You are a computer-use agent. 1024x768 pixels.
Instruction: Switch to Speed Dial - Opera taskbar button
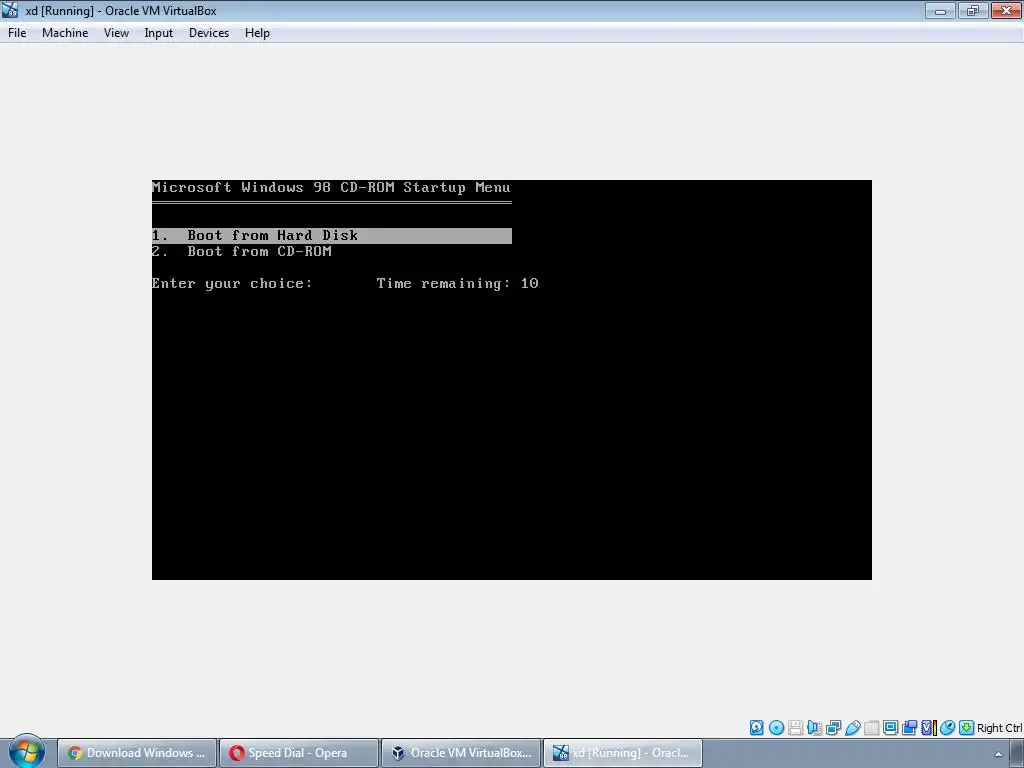(298, 753)
